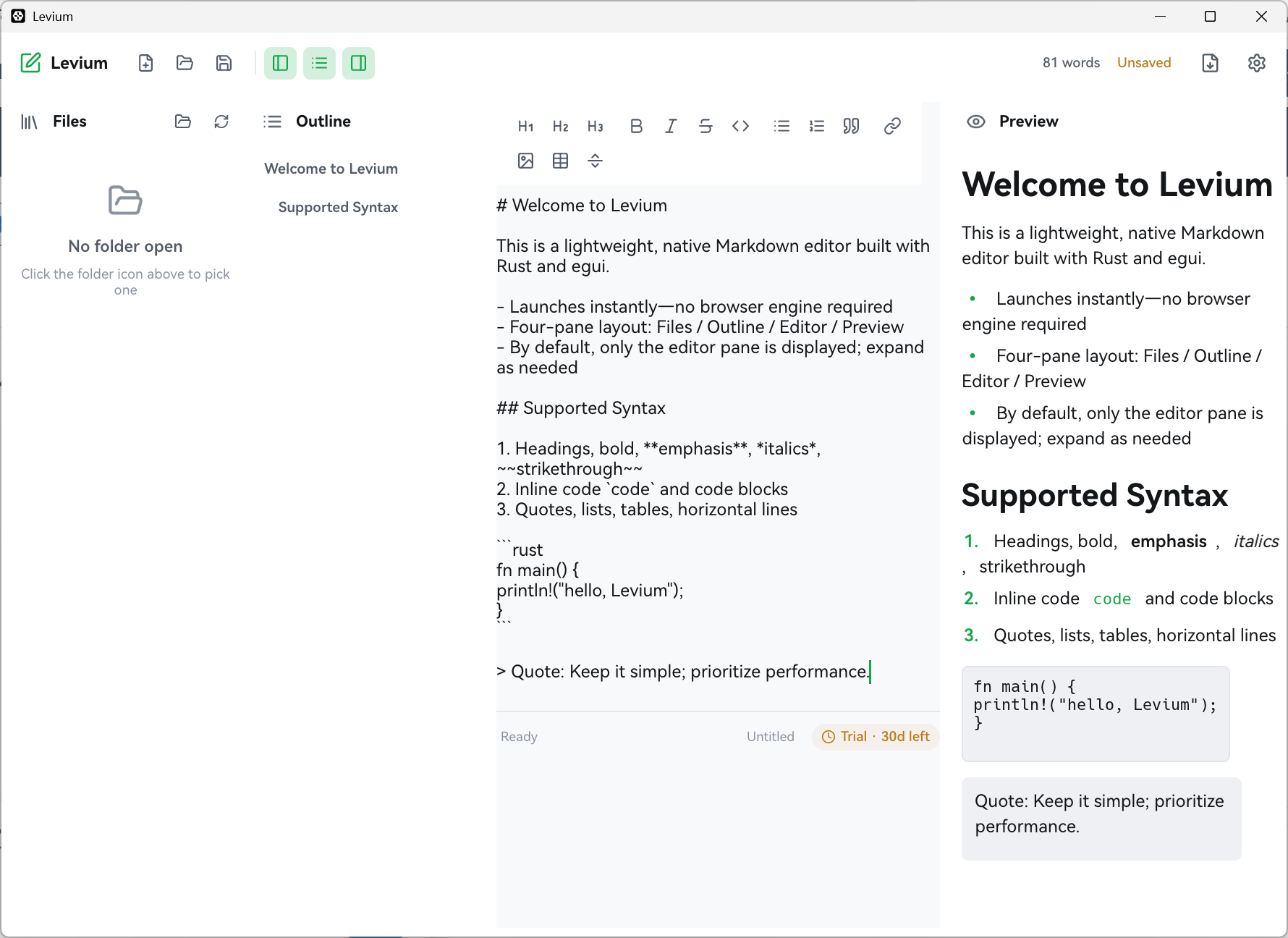Screen dimensions: 1288x938
Task: Insert a hyperlink
Action: tap(892, 127)
